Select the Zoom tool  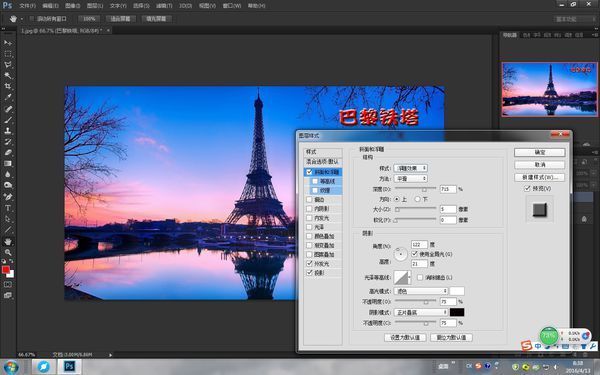[8, 253]
